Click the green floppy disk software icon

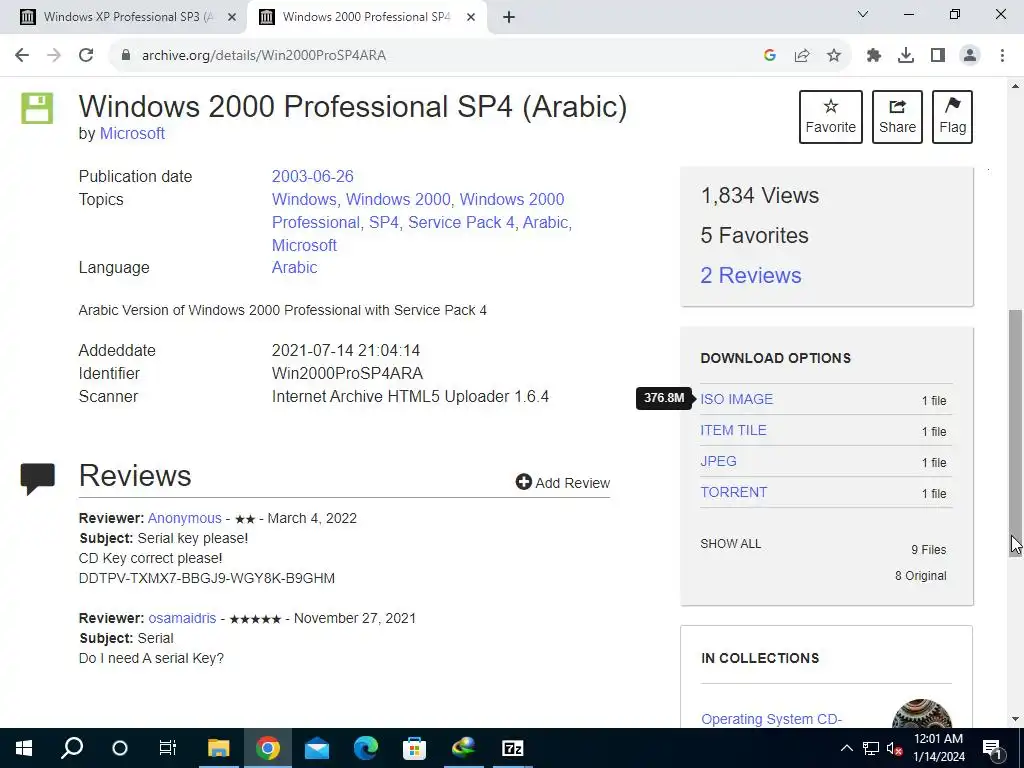pos(37,108)
